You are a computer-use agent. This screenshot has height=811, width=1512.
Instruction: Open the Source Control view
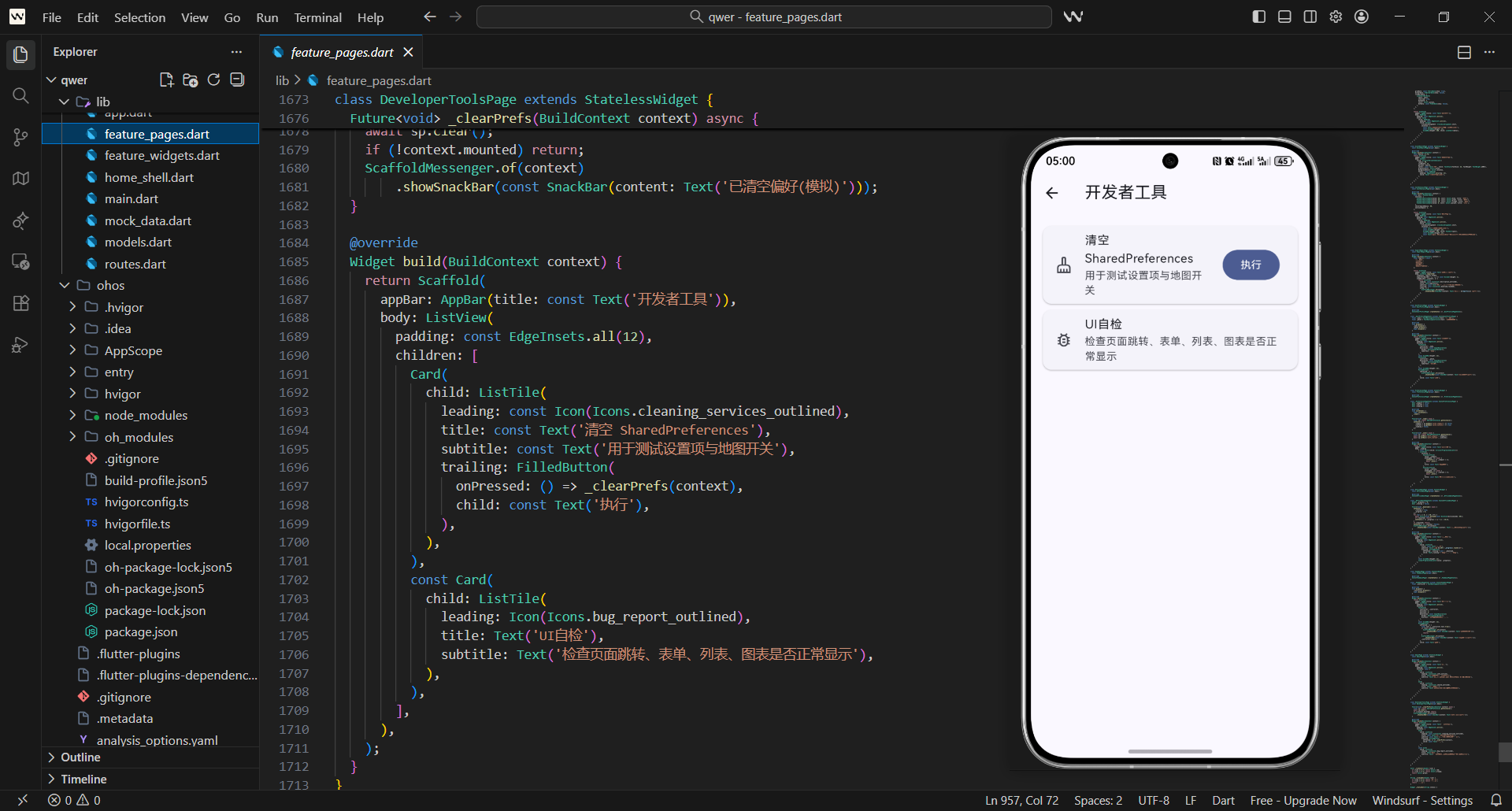click(x=20, y=137)
